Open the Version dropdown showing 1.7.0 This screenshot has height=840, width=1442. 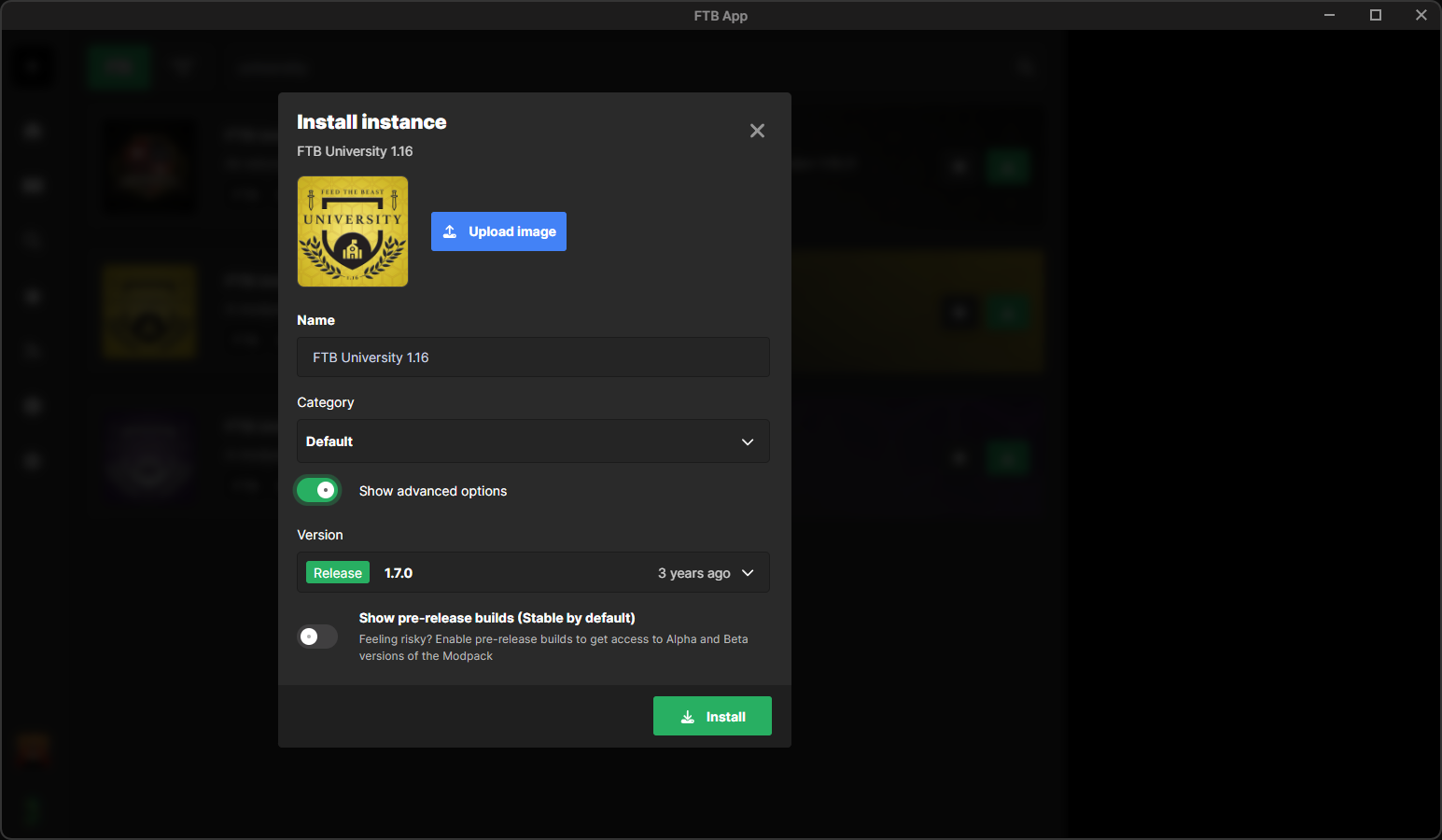tap(532, 573)
